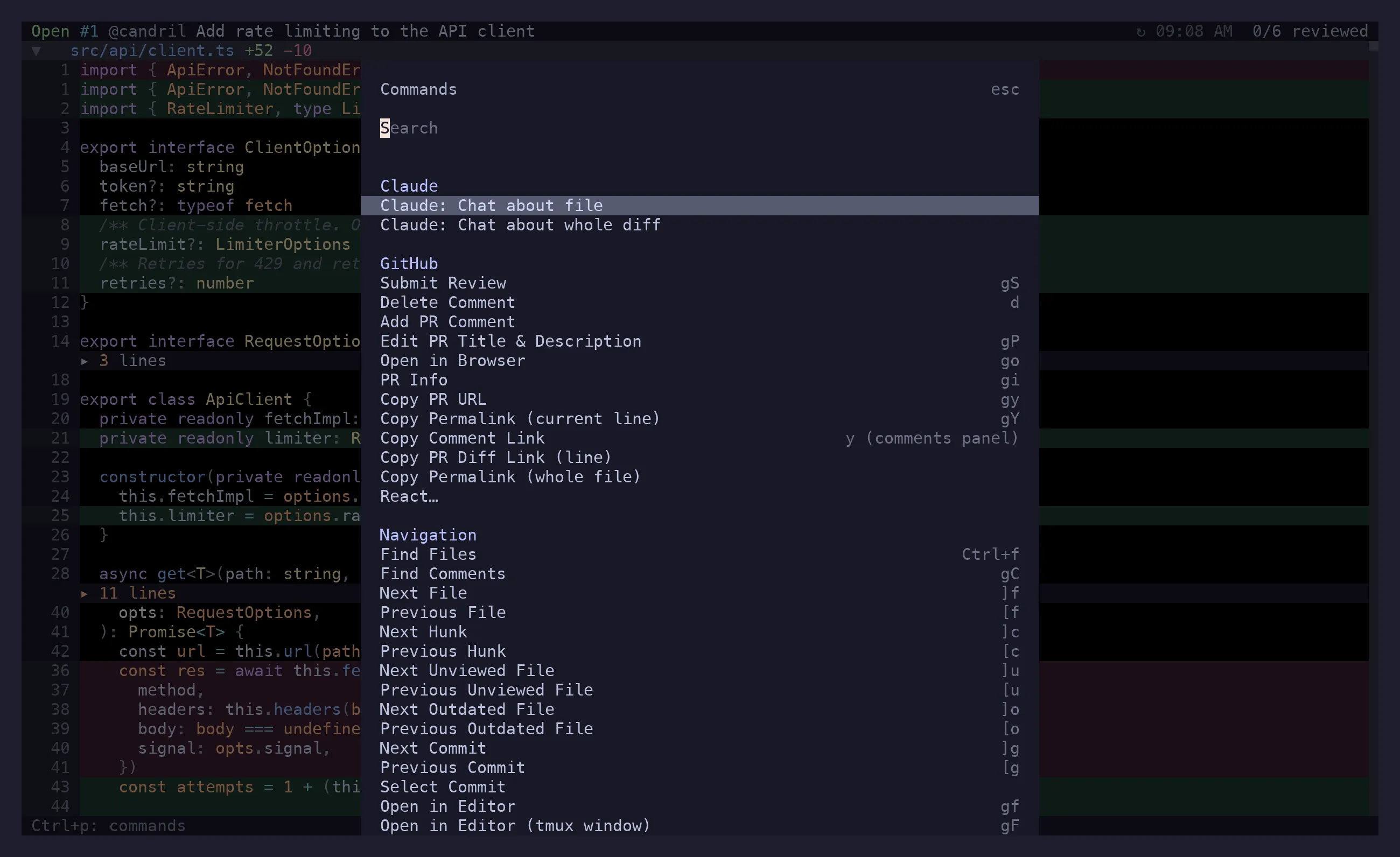Choose the plain Open in Editor command
1400x857 pixels.
[x=699, y=806]
